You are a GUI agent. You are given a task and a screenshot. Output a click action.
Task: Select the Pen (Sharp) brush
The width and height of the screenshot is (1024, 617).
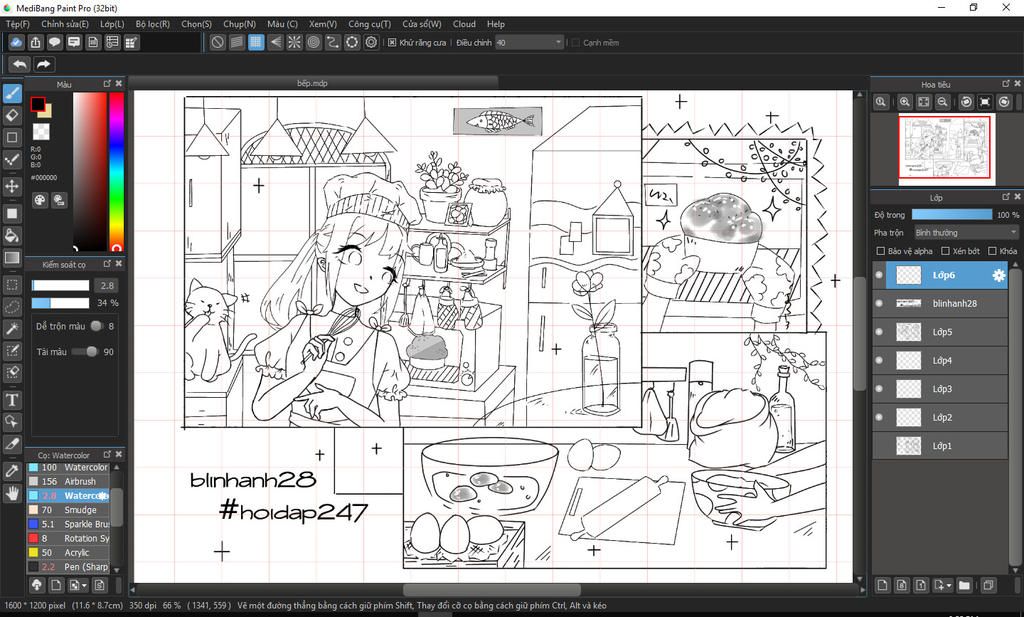pyautogui.click(x=69, y=567)
